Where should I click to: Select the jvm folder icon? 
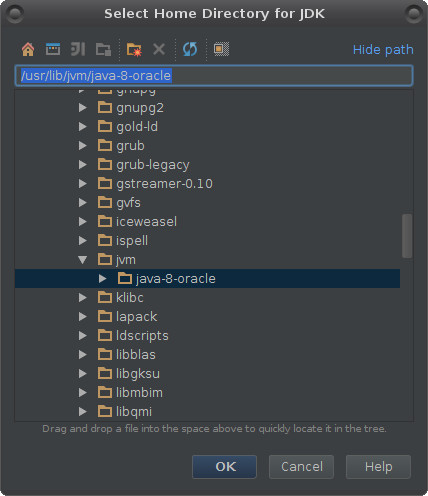point(105,259)
